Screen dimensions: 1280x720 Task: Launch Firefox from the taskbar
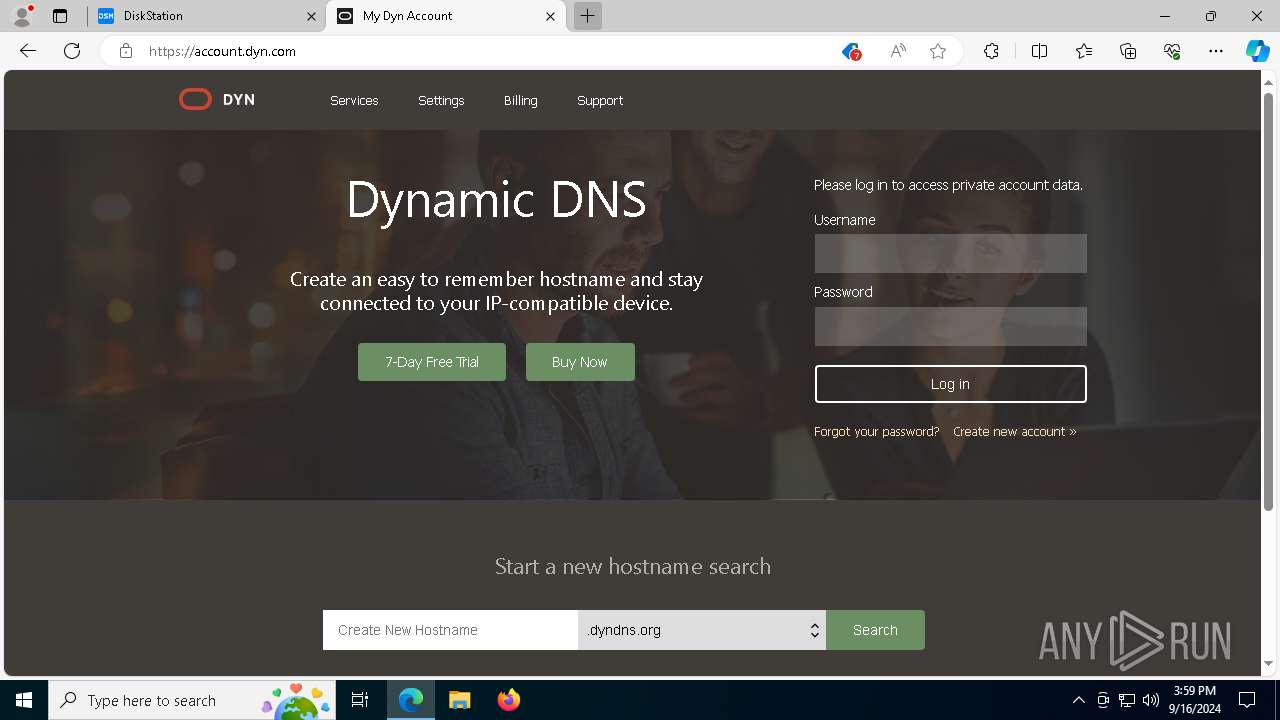coord(508,700)
